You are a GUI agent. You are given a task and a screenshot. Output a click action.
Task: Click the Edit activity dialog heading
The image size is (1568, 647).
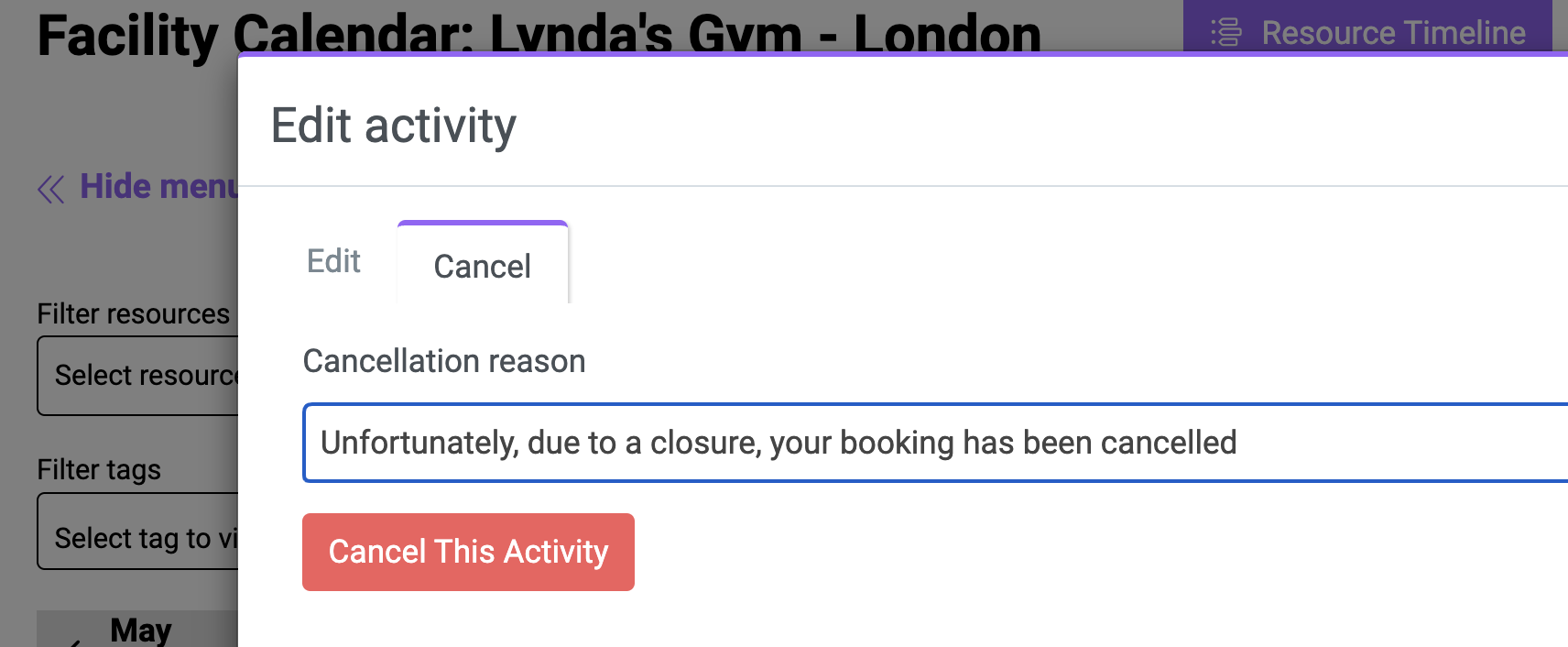[394, 126]
